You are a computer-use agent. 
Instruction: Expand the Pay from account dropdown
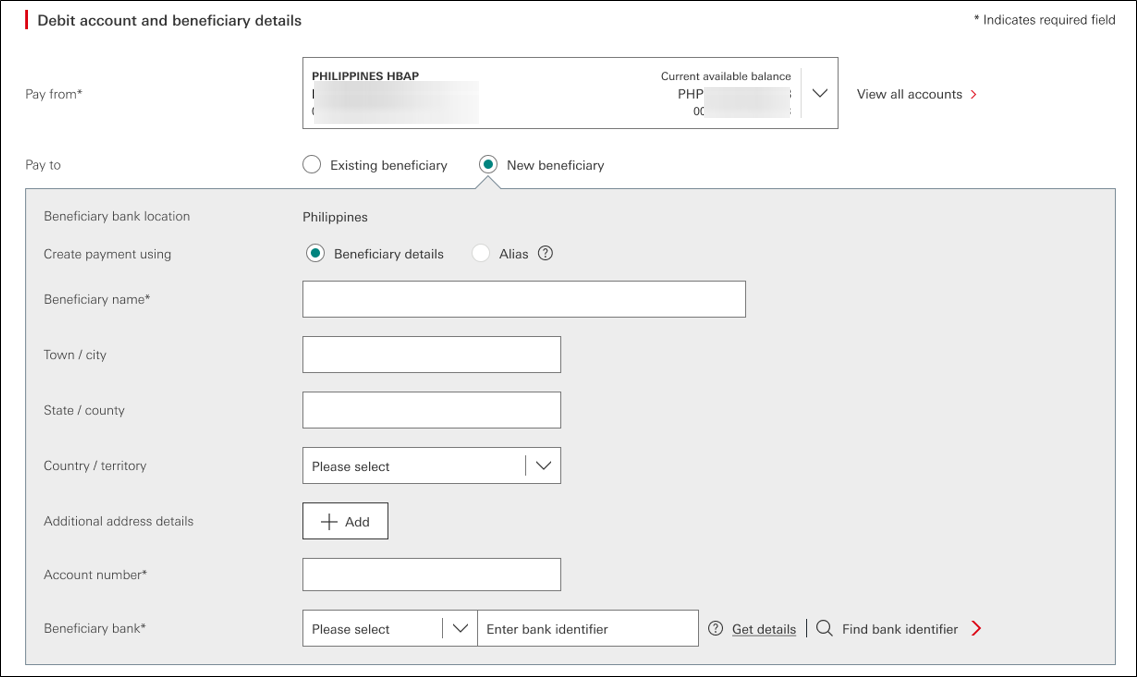pos(819,93)
